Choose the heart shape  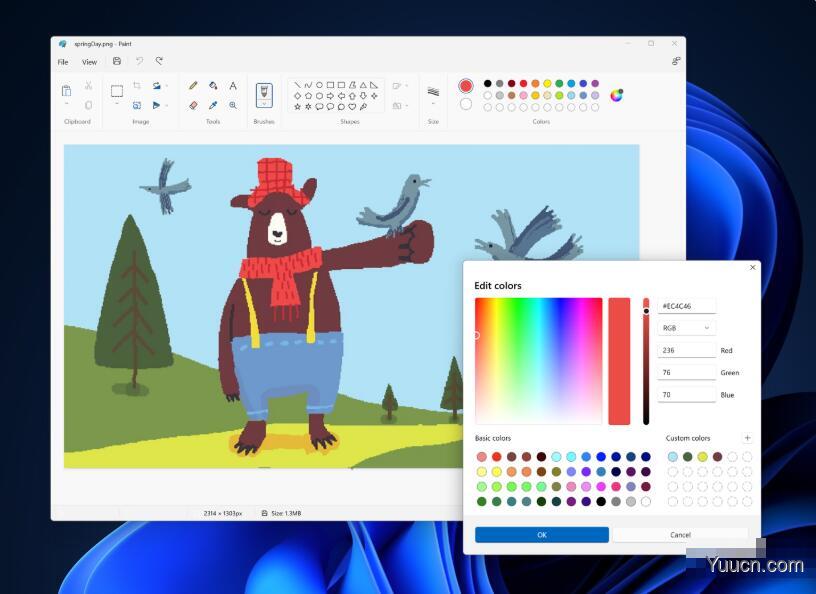coord(352,107)
